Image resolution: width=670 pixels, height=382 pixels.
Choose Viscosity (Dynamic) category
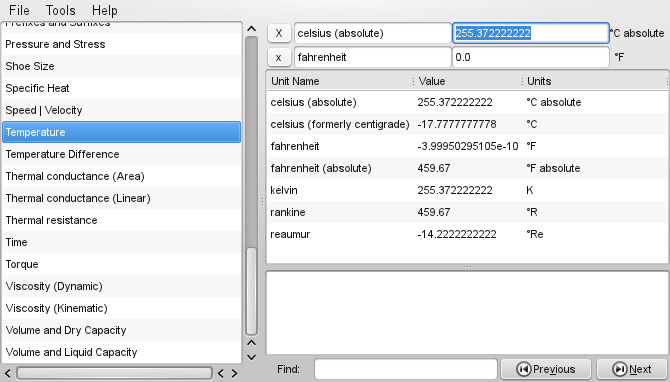[x=121, y=286]
